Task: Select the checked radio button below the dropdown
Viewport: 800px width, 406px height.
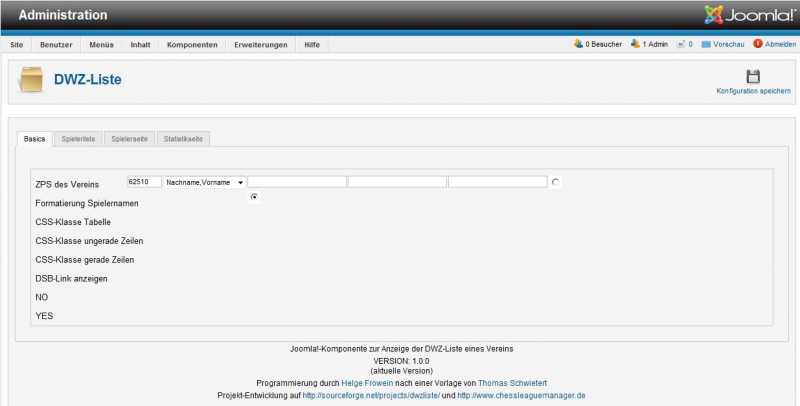Action: (x=254, y=197)
